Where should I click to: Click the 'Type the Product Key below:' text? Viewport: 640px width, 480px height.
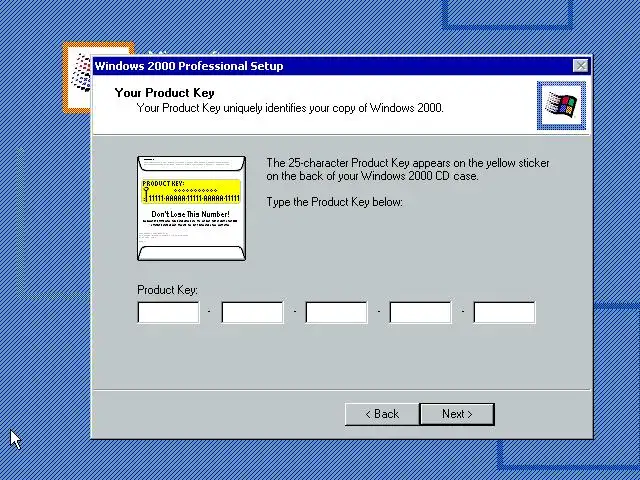[x=334, y=202]
